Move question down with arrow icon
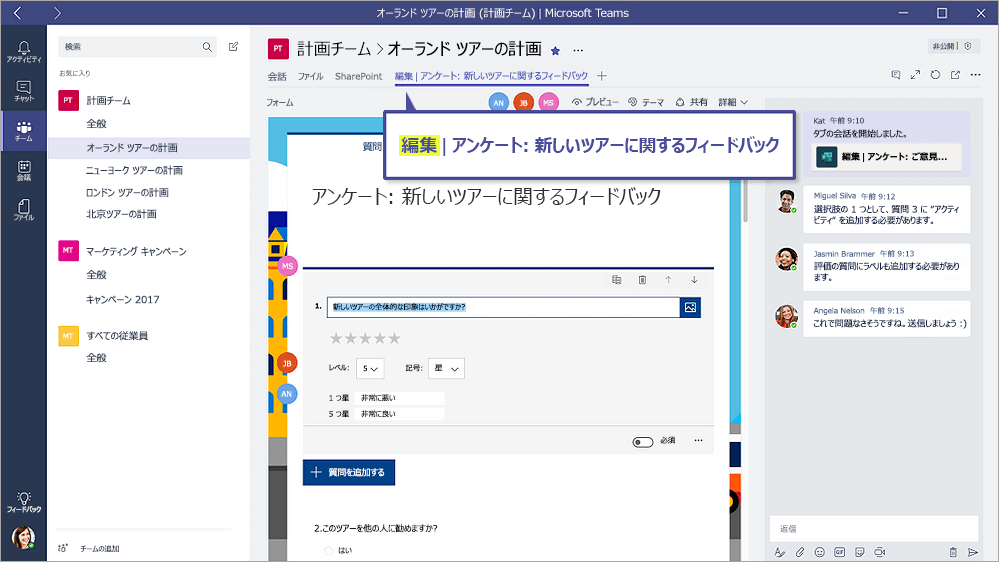999x562 pixels. tap(694, 280)
